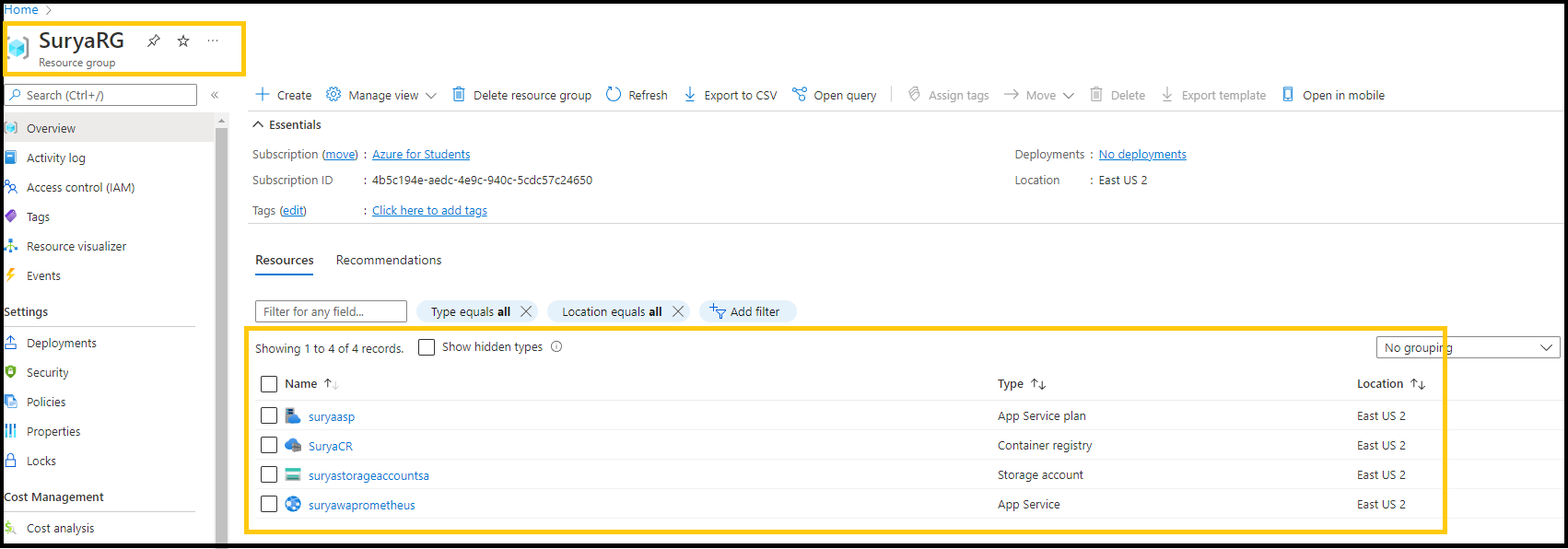Screen dimensions: 1568x549
Task: Click the Delete resource group trash icon
Action: (459, 94)
